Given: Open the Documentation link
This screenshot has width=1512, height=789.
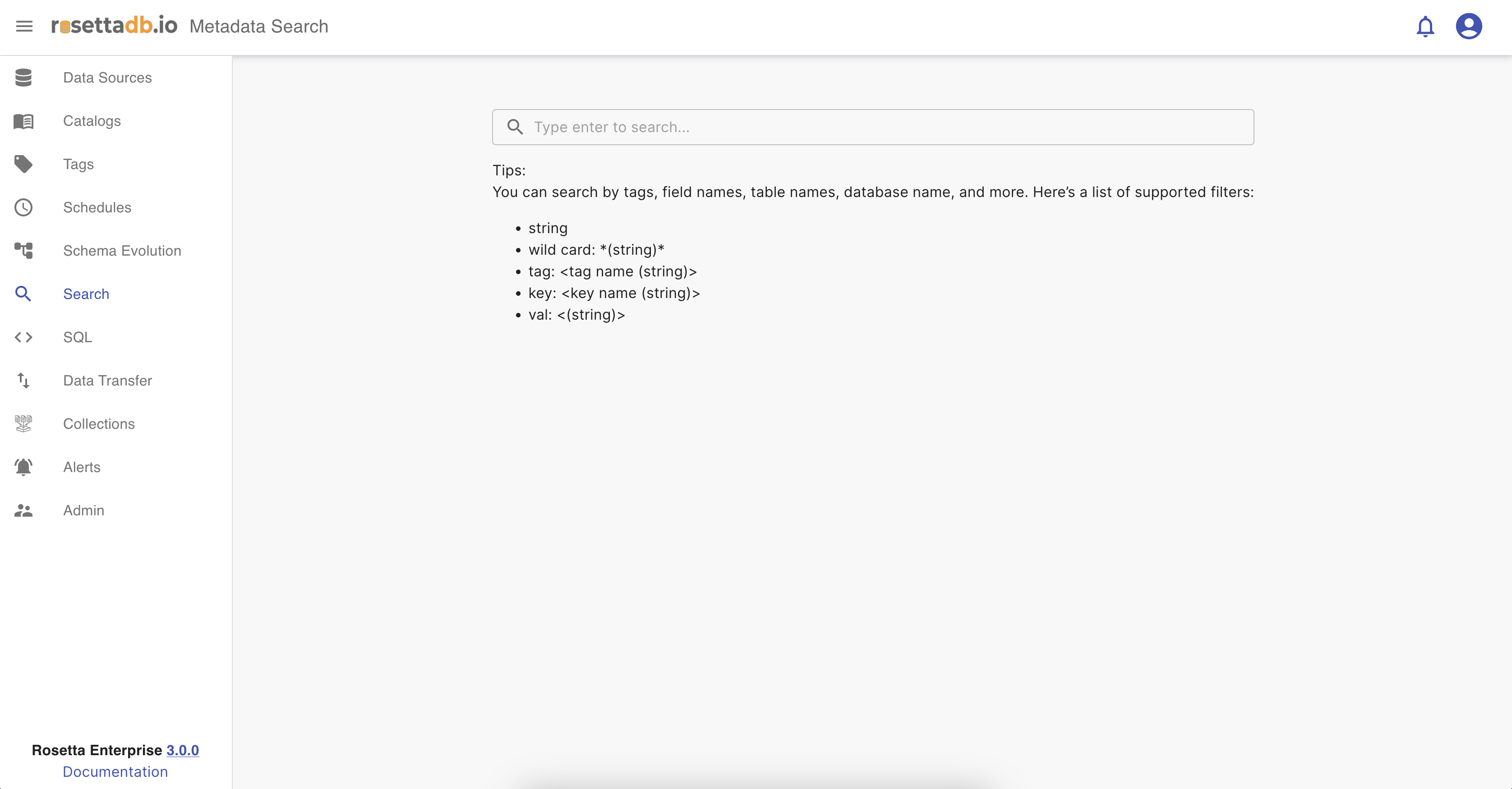Looking at the screenshot, I should coord(115,772).
